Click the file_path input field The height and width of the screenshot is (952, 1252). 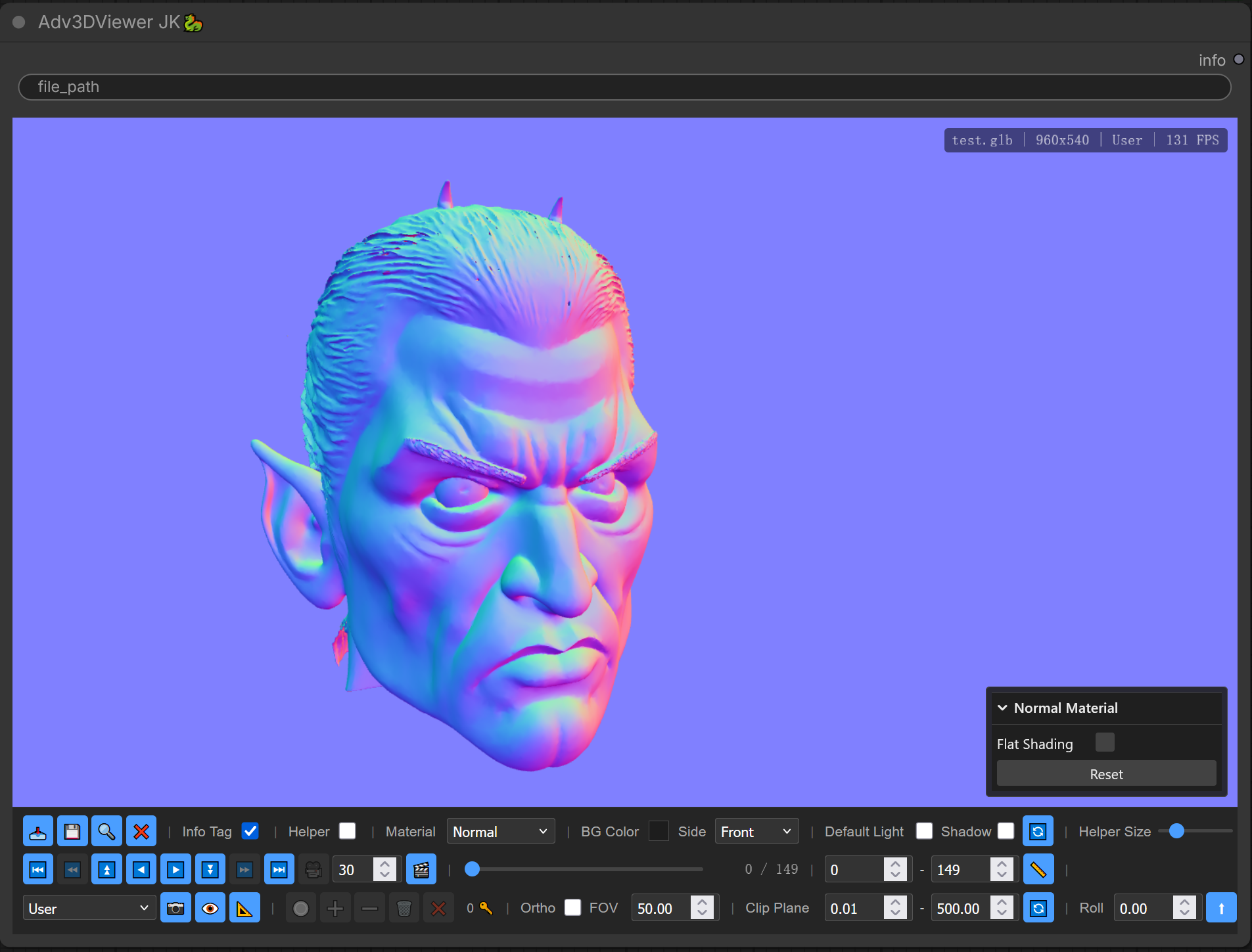624,87
